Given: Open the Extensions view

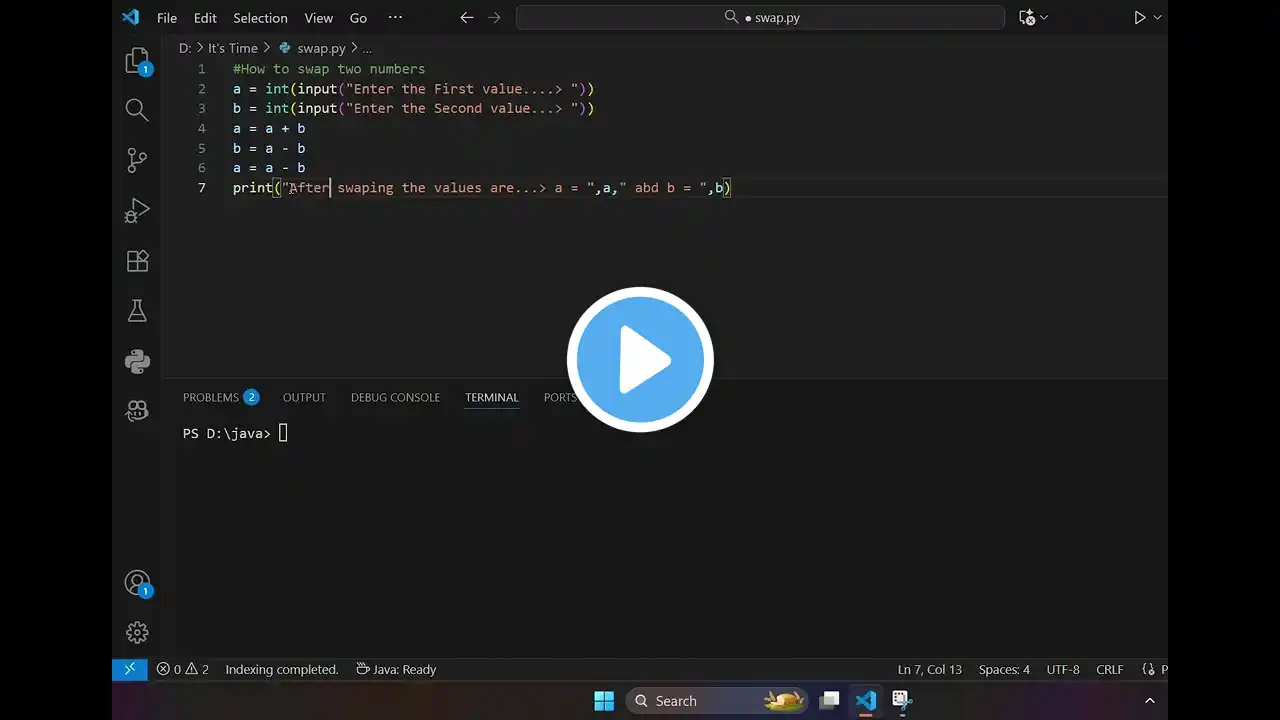Looking at the screenshot, I should (x=137, y=261).
